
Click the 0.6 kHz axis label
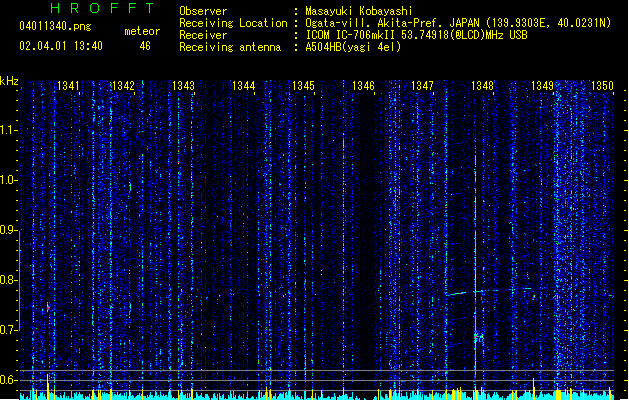point(8,380)
